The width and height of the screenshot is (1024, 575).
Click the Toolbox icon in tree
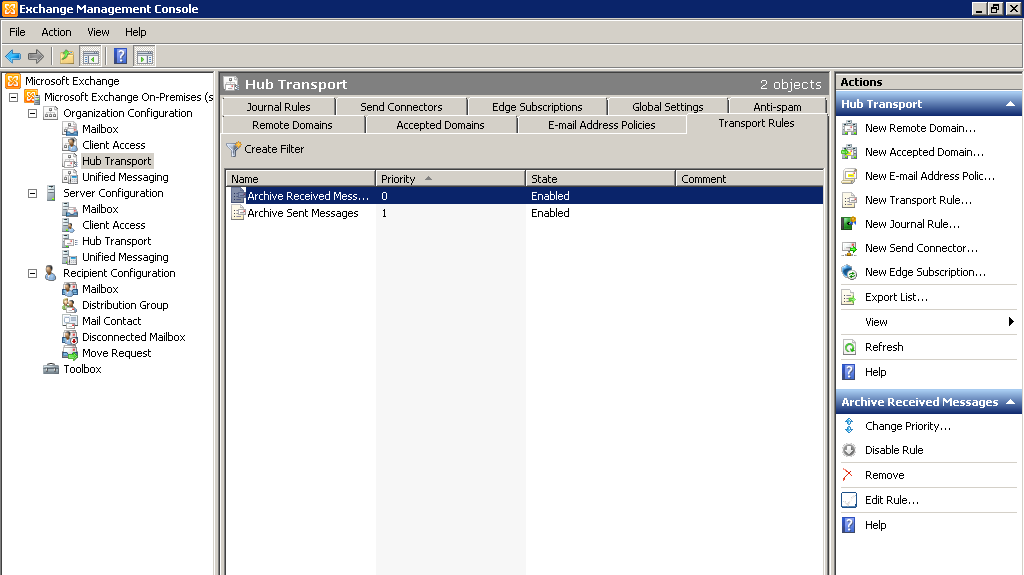click(x=51, y=369)
